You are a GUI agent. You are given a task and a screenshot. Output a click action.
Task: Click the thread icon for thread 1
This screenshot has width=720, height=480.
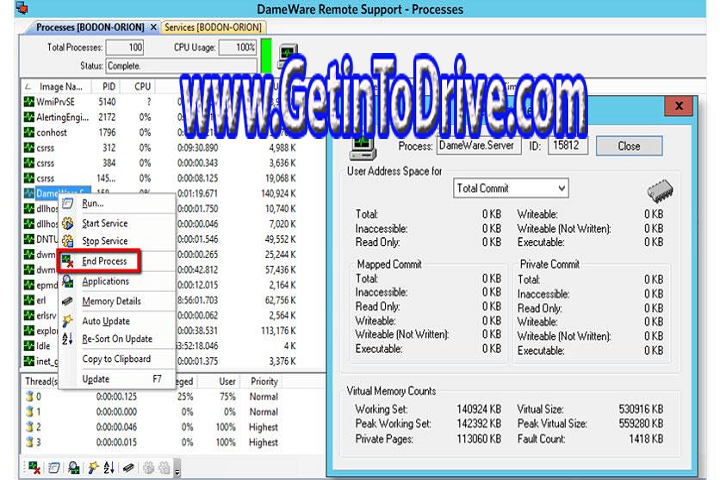click(x=30, y=412)
